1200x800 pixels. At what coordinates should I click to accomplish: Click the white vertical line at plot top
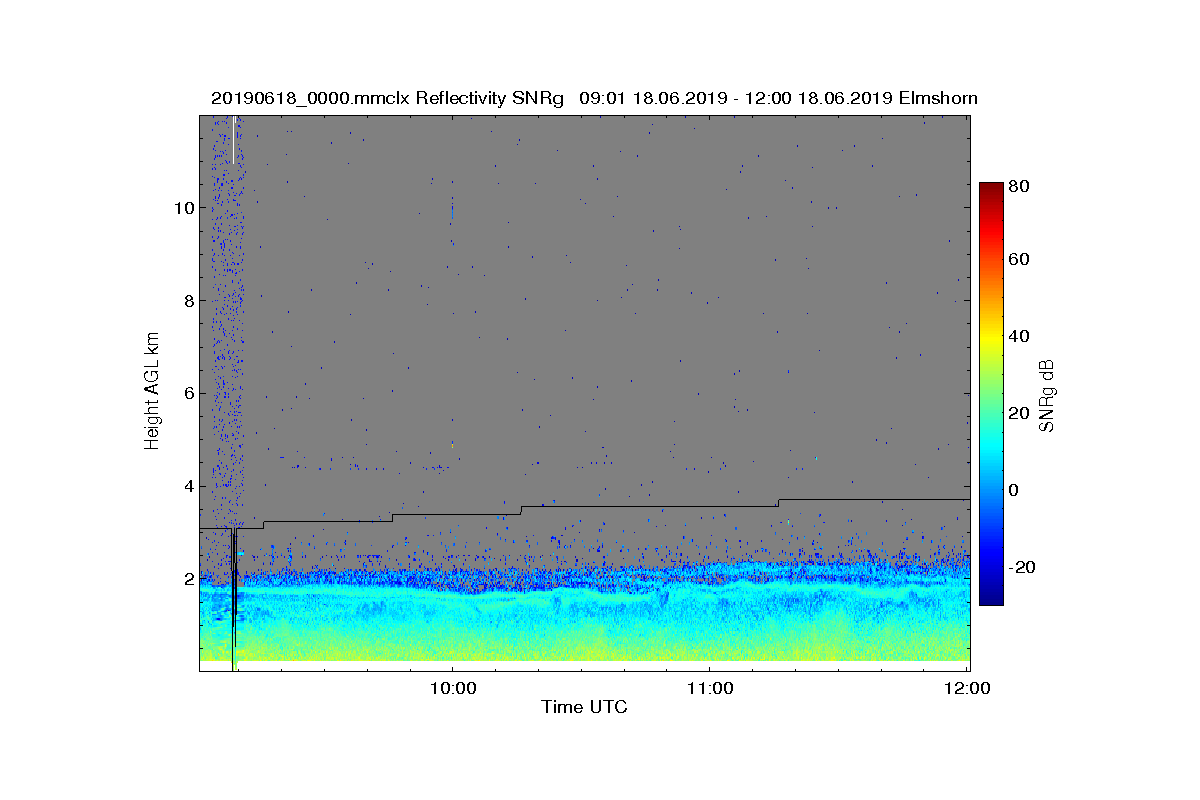pos(233,139)
